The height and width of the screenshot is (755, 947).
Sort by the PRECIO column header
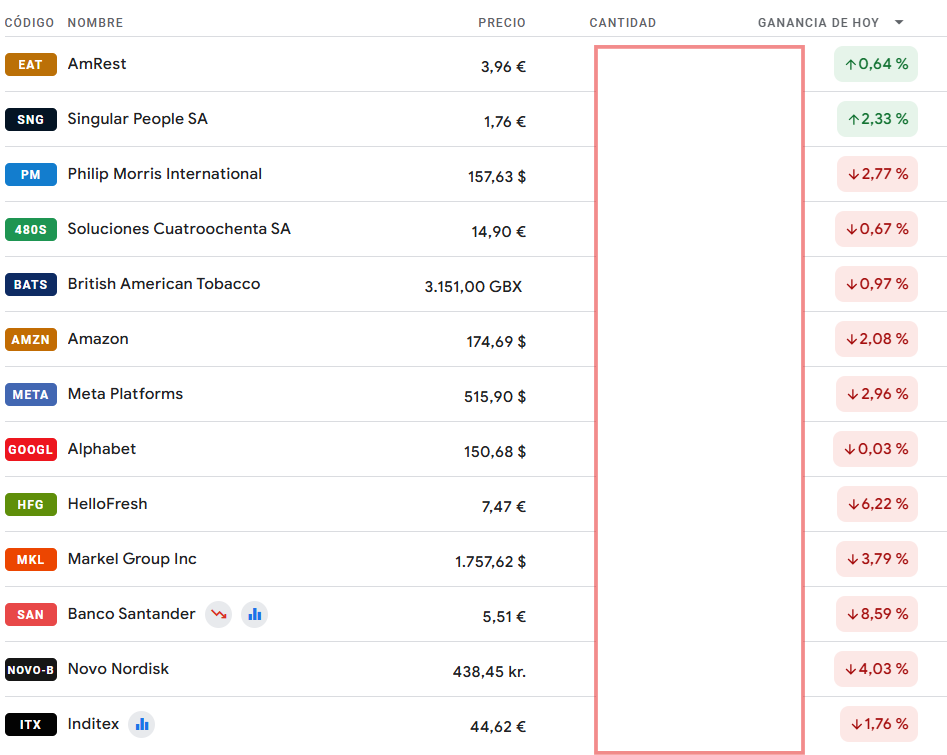click(x=502, y=22)
